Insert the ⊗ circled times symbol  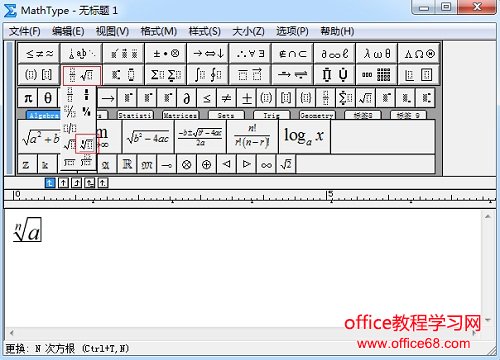click(187, 164)
